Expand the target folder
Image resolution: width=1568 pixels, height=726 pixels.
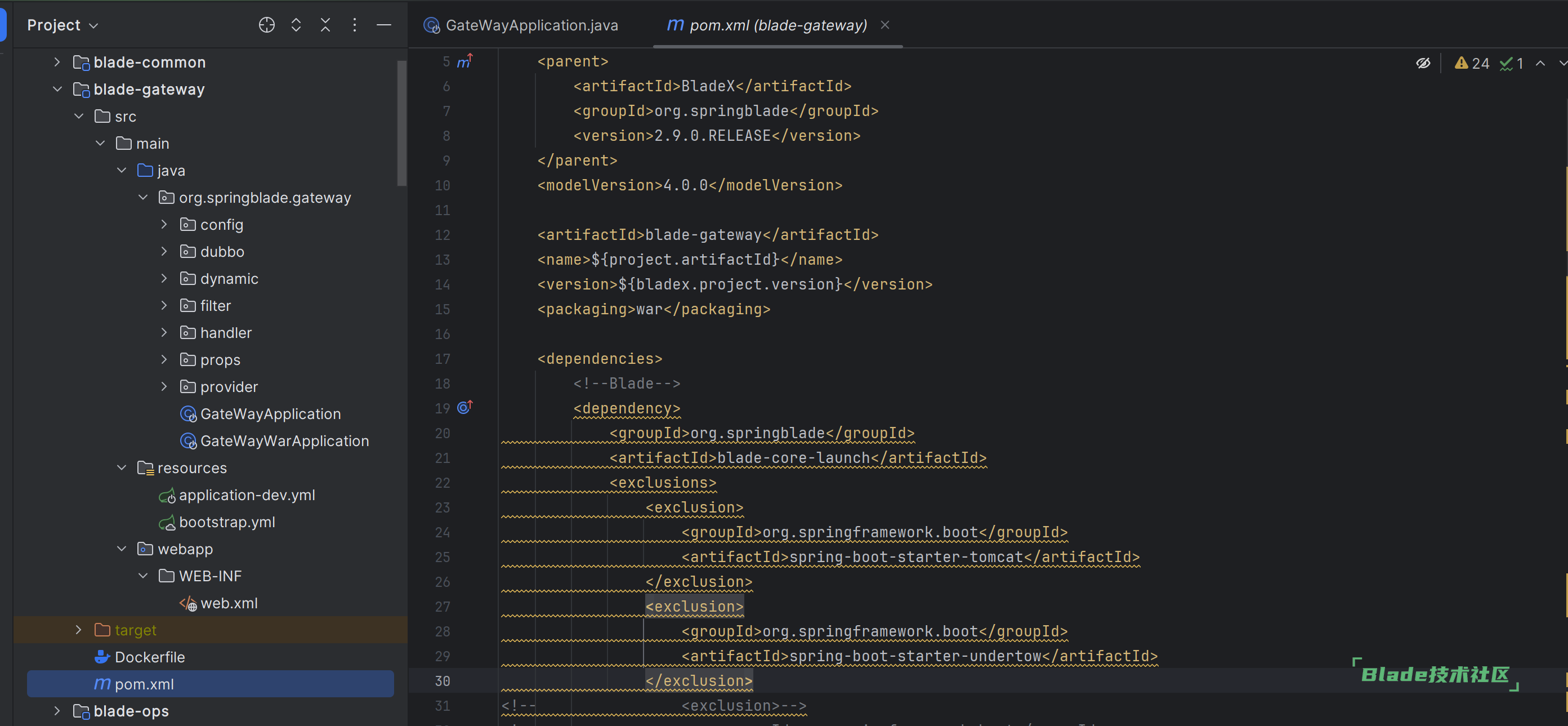click(78, 630)
